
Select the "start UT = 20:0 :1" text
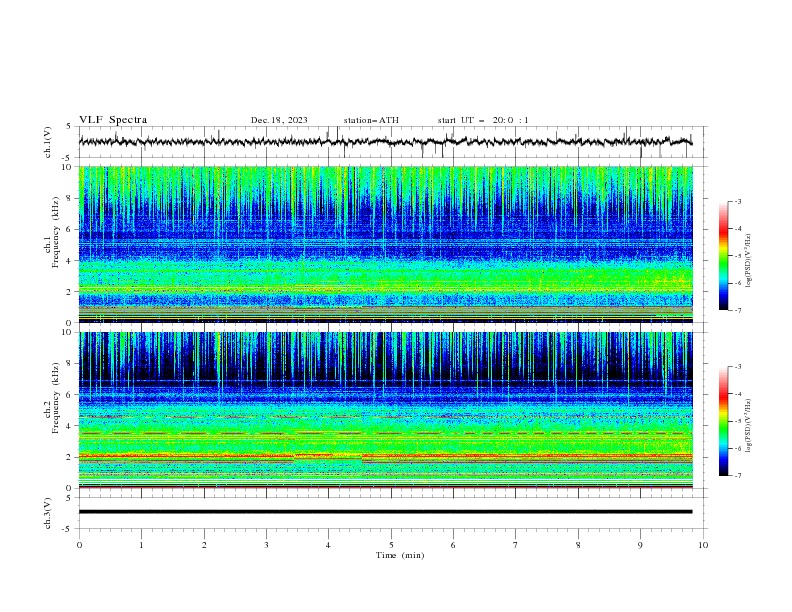click(x=483, y=120)
